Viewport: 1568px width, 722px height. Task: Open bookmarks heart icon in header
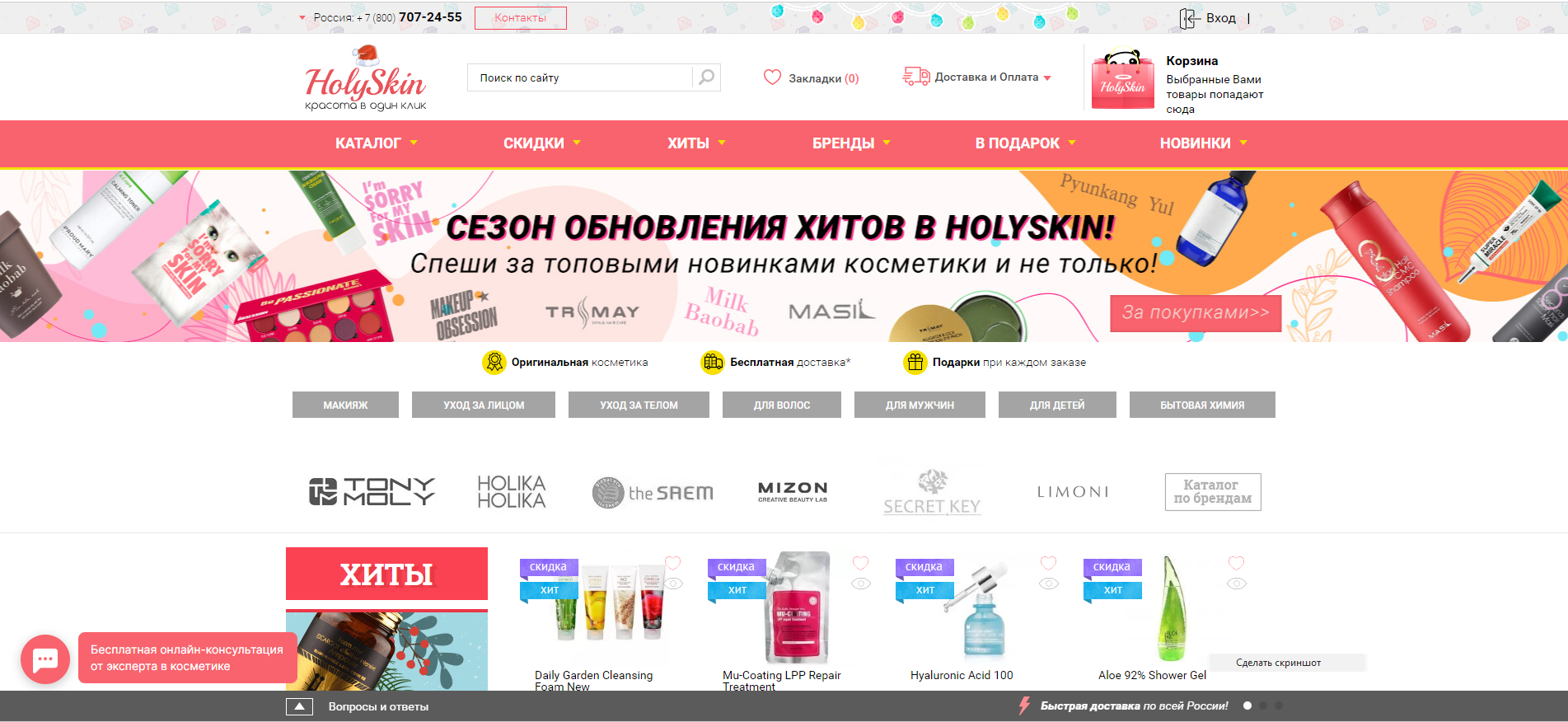click(772, 77)
